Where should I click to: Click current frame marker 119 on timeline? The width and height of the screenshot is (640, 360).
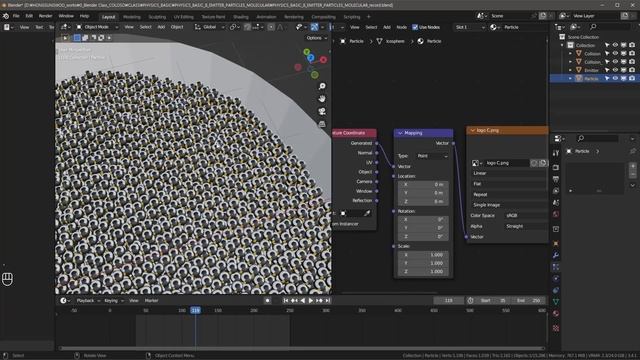(x=196, y=310)
